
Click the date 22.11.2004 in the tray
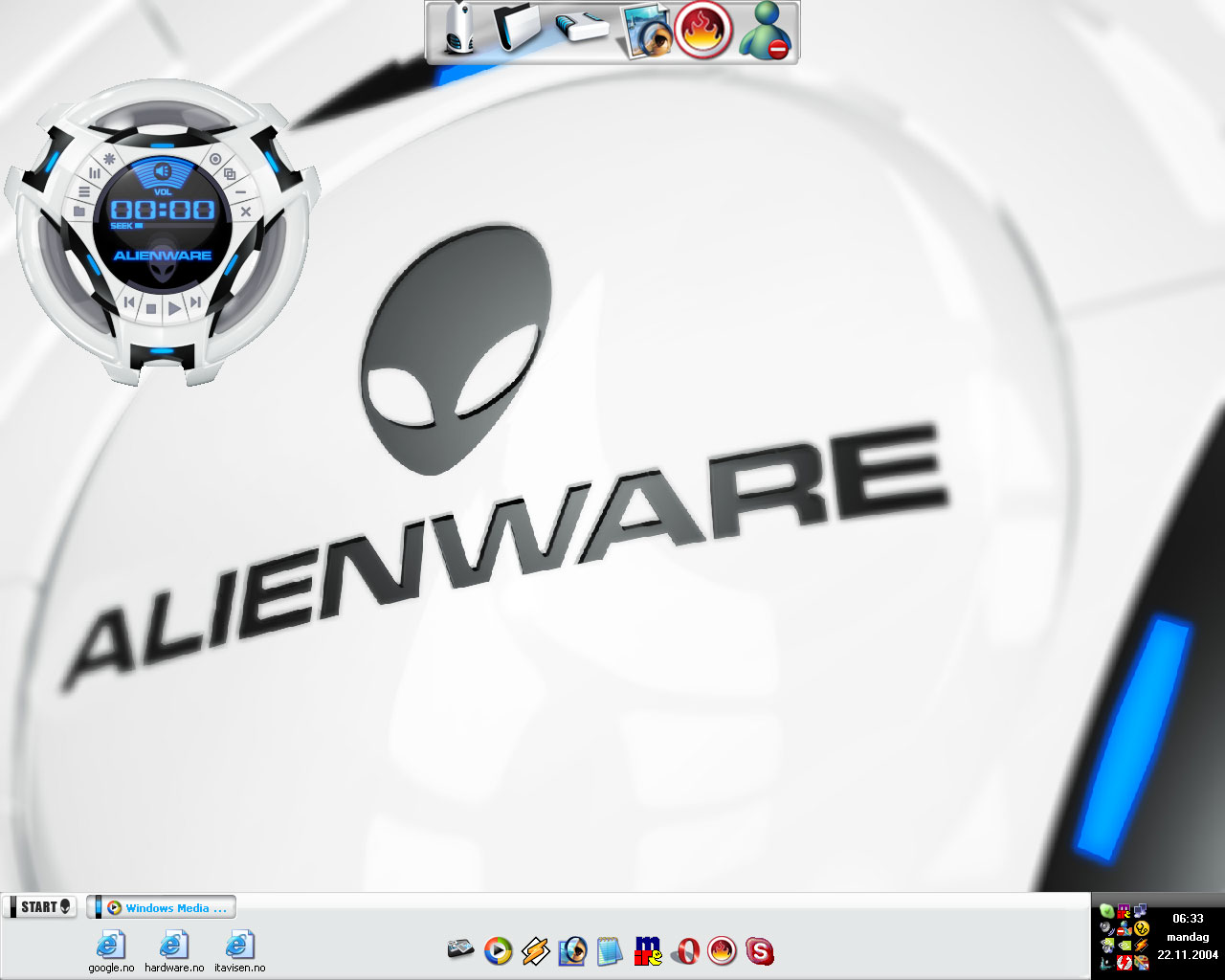(1187, 955)
